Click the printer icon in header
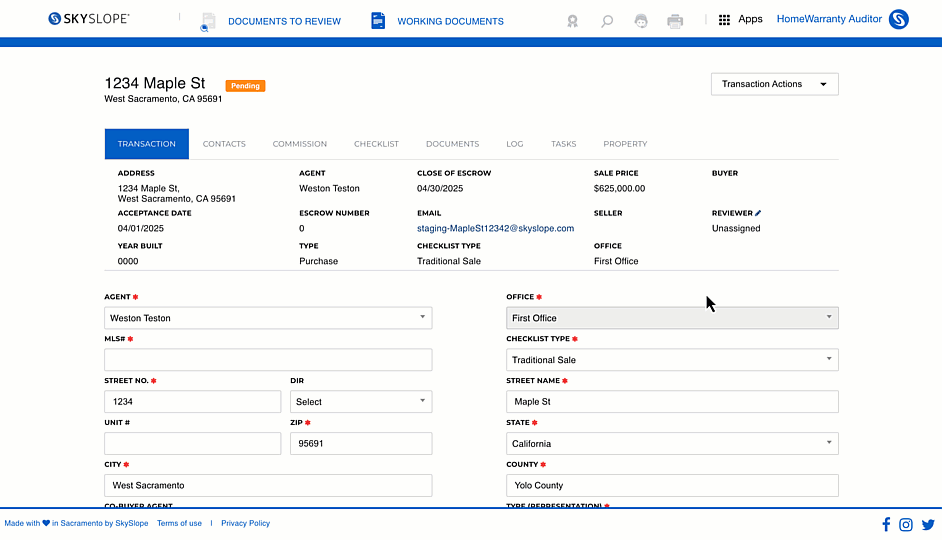Screen dimensions: 942x540 click(675, 21)
